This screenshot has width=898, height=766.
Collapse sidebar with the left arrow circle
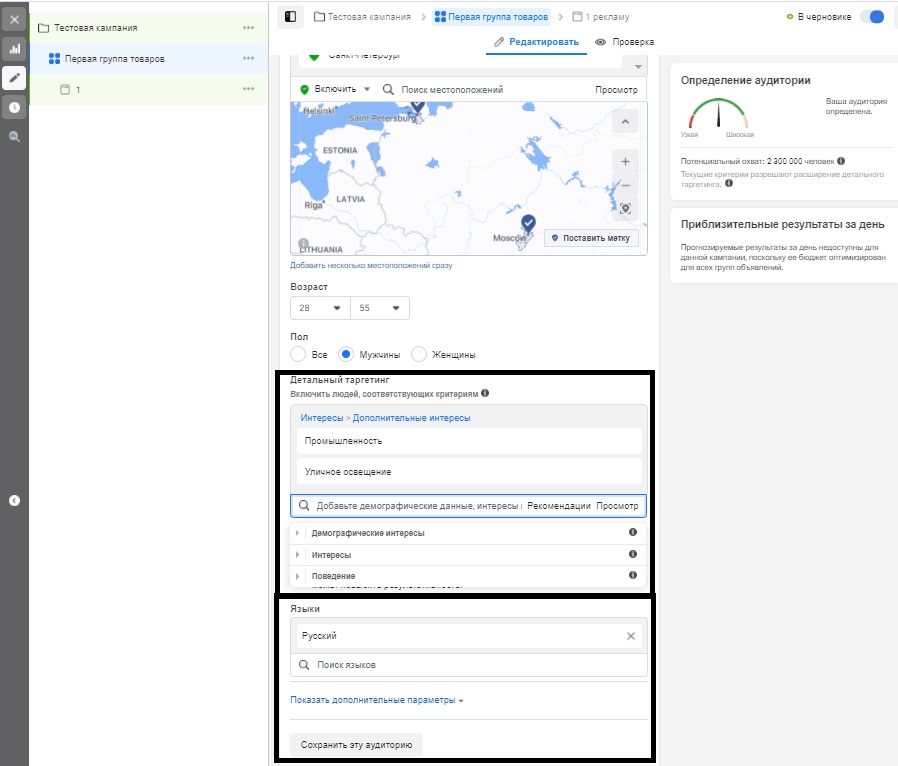14,500
